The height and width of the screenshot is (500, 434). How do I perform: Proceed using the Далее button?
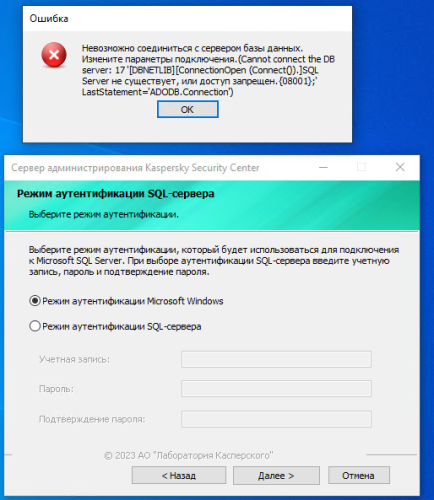[x=276, y=475]
